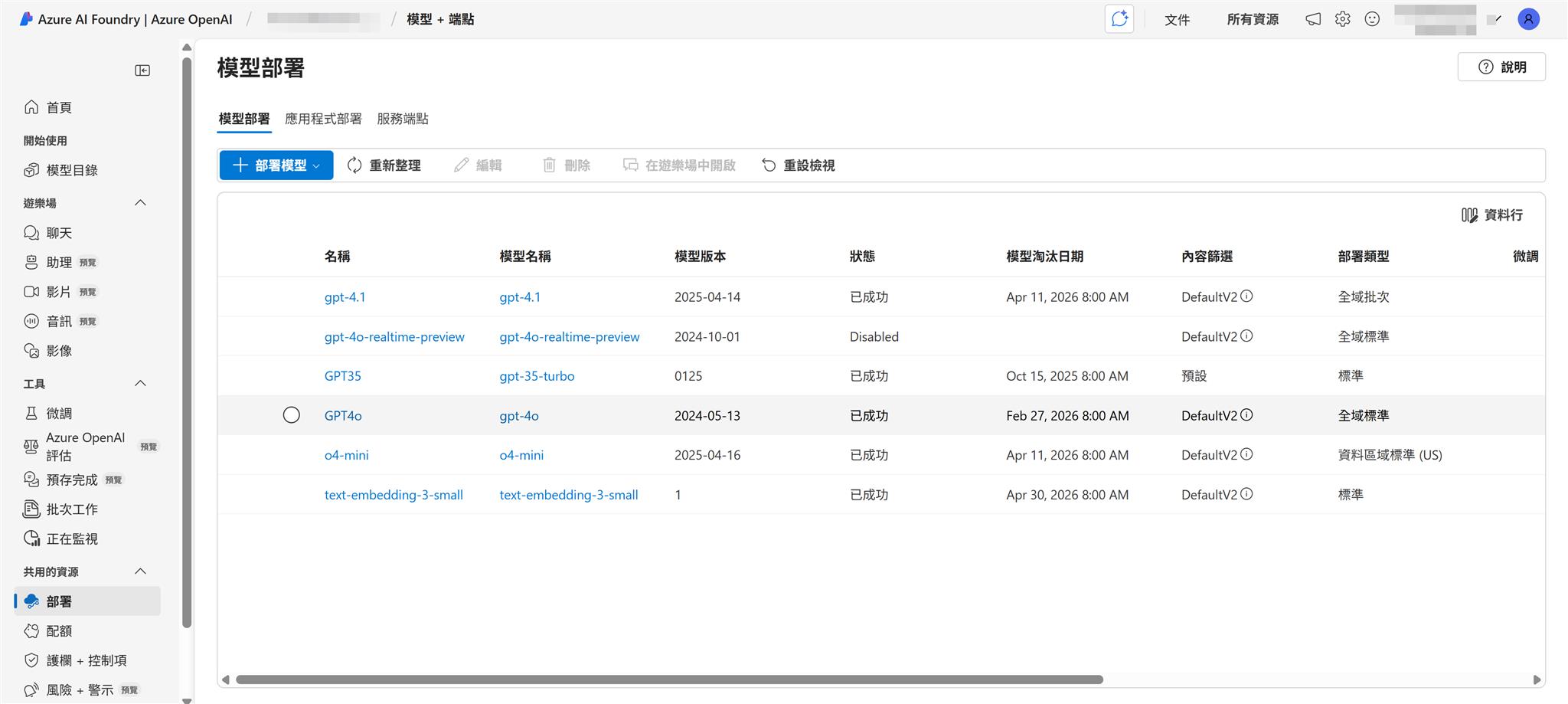Collapse the 共用的資源 section
1568x704 pixels.
point(140,571)
